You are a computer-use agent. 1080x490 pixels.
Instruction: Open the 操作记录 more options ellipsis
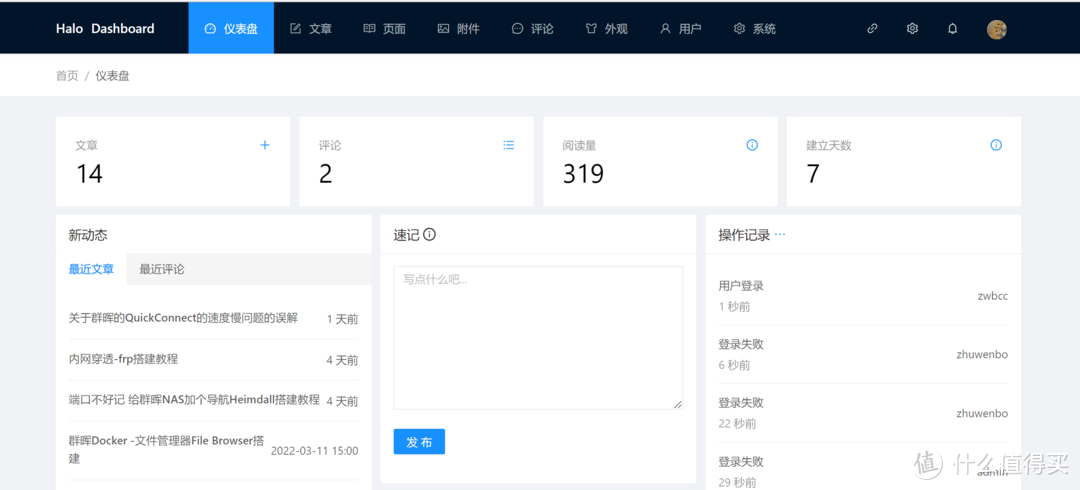(780, 234)
